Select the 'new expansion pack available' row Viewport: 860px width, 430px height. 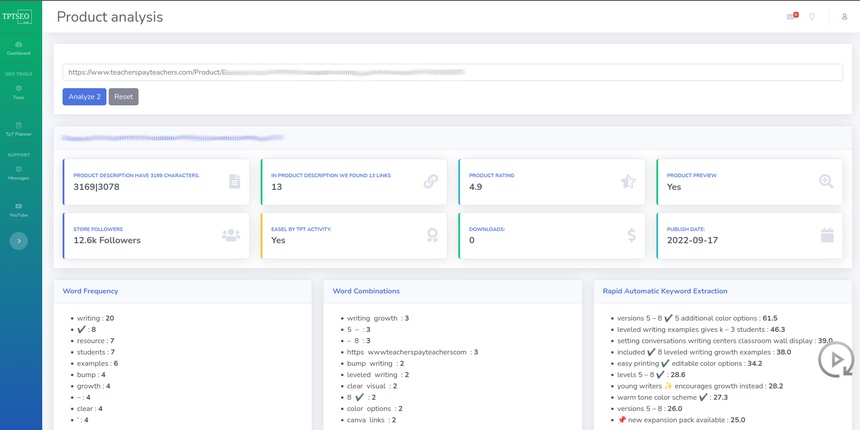click(681, 420)
